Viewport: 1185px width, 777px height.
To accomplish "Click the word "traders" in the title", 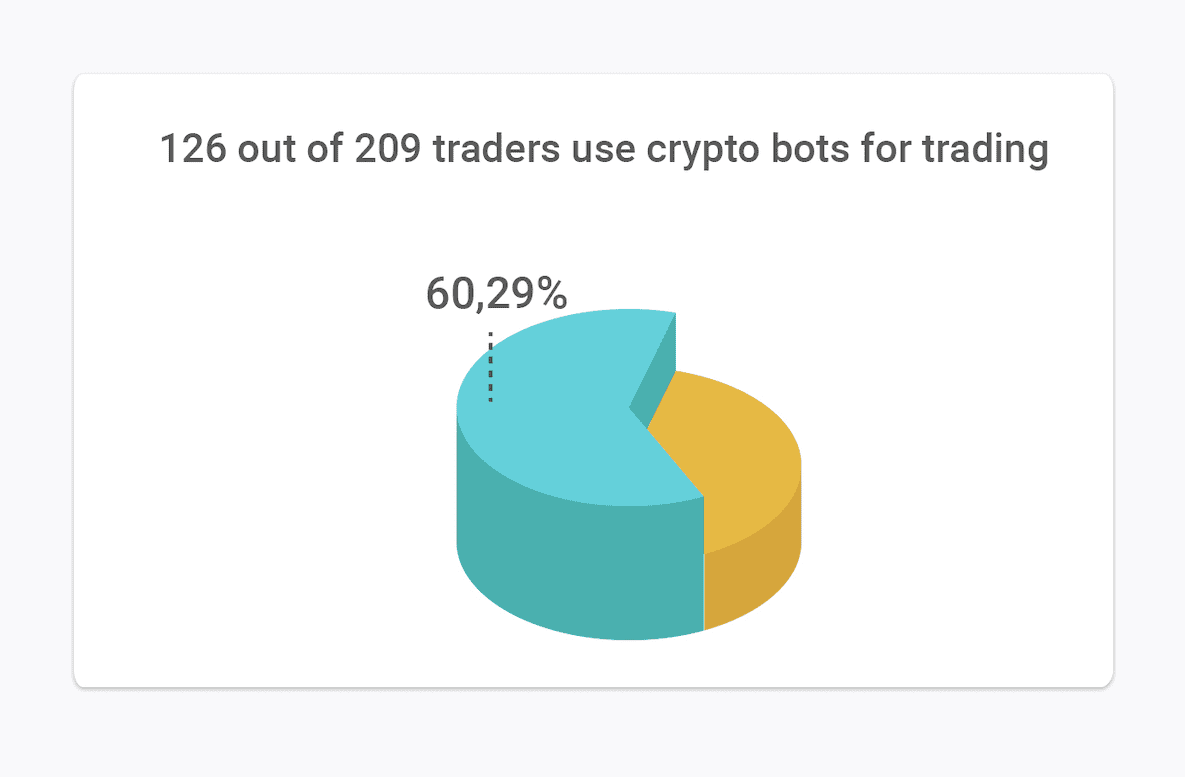I will tap(497, 148).
